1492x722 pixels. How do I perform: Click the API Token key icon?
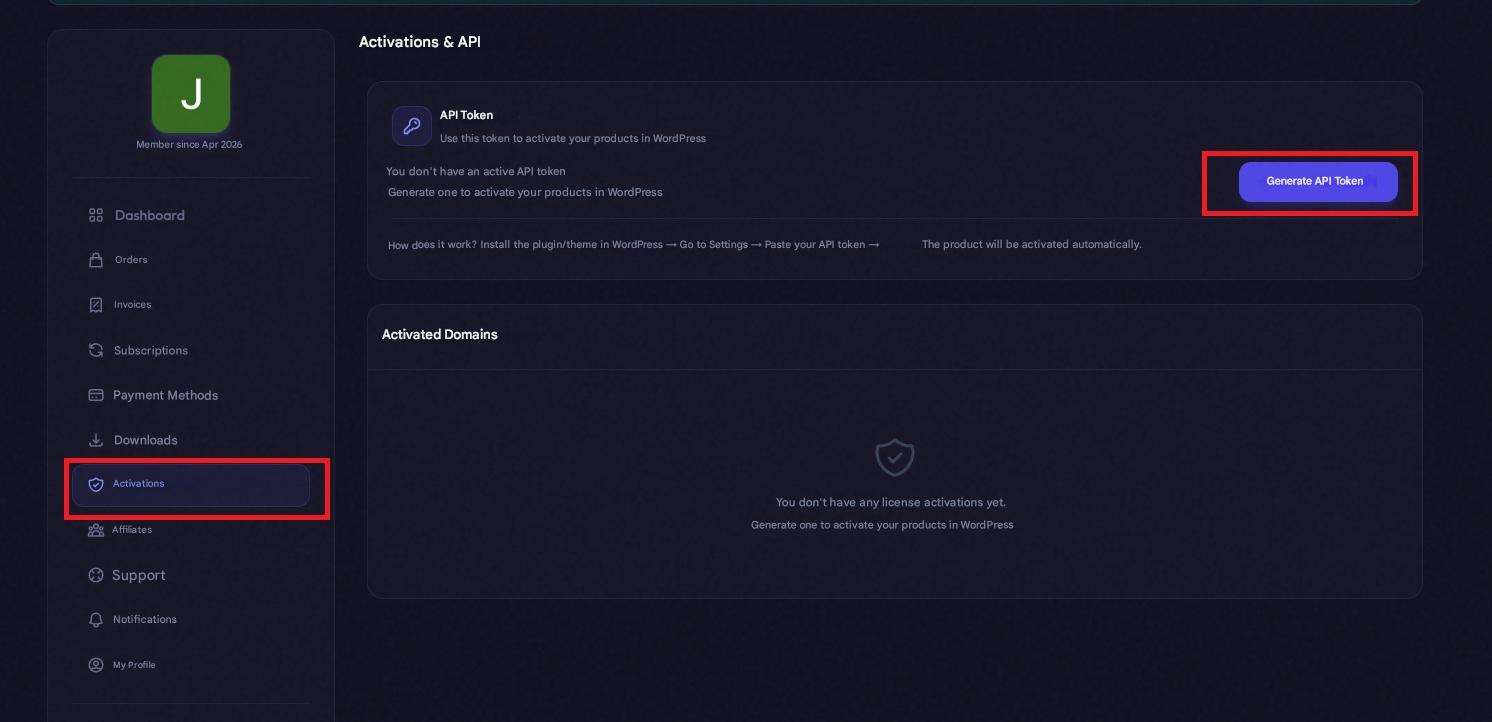click(411, 126)
